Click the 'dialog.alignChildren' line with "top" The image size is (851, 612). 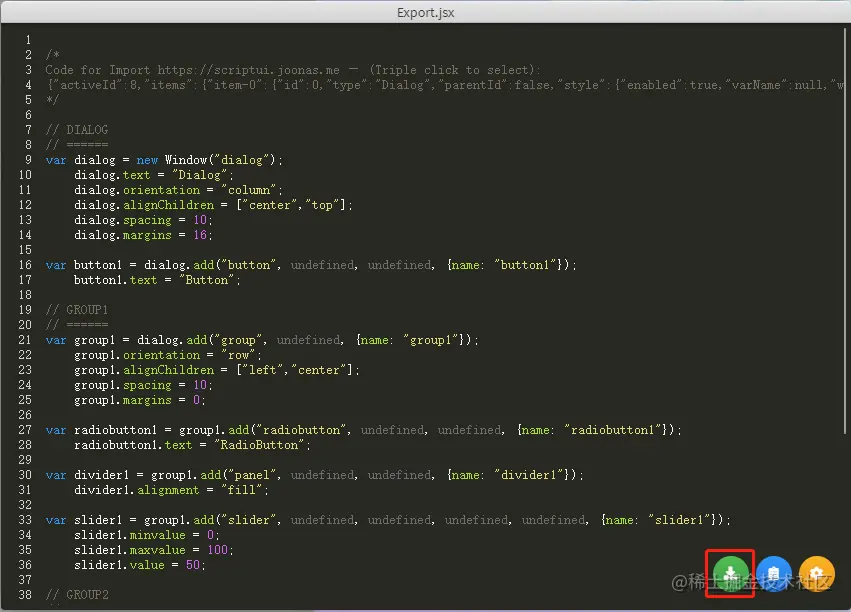click(x=213, y=205)
